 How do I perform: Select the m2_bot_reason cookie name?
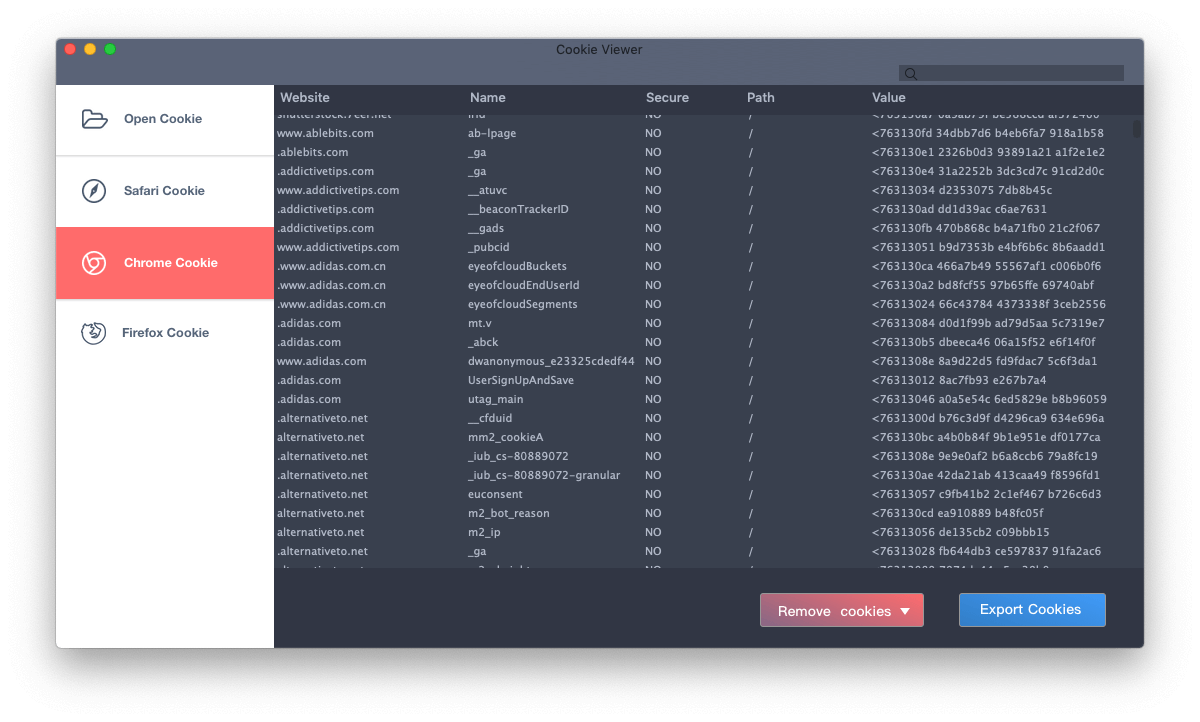tap(508, 513)
